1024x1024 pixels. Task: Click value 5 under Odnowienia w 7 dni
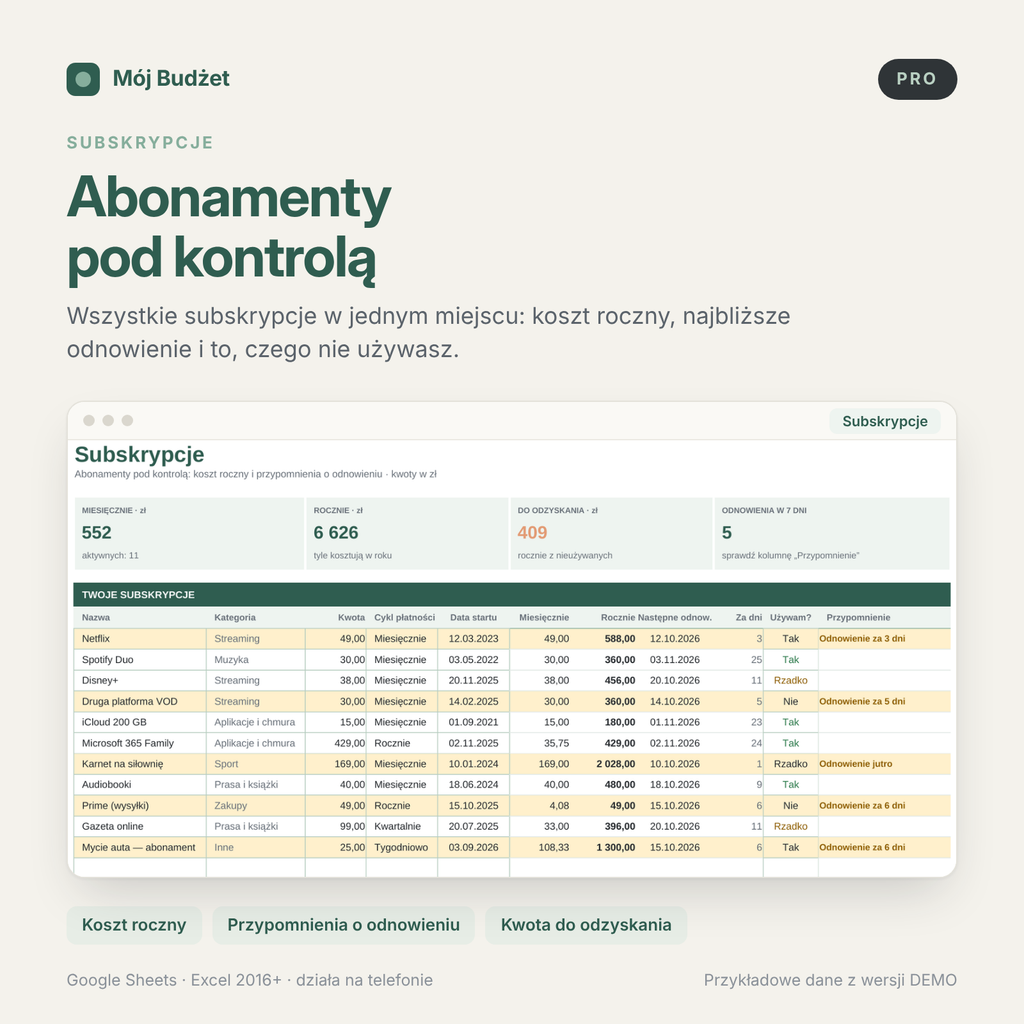(727, 533)
